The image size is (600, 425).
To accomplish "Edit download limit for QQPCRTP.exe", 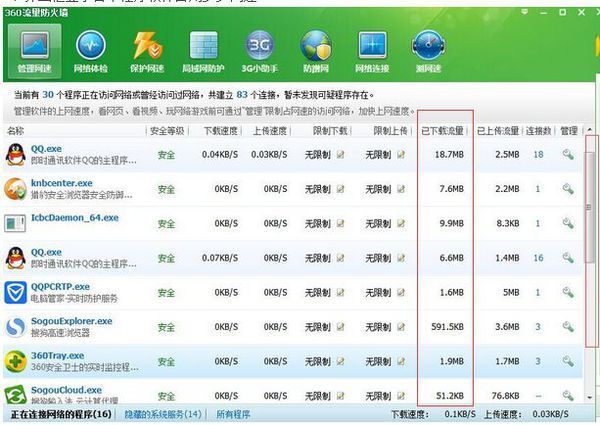I will coord(340,292).
